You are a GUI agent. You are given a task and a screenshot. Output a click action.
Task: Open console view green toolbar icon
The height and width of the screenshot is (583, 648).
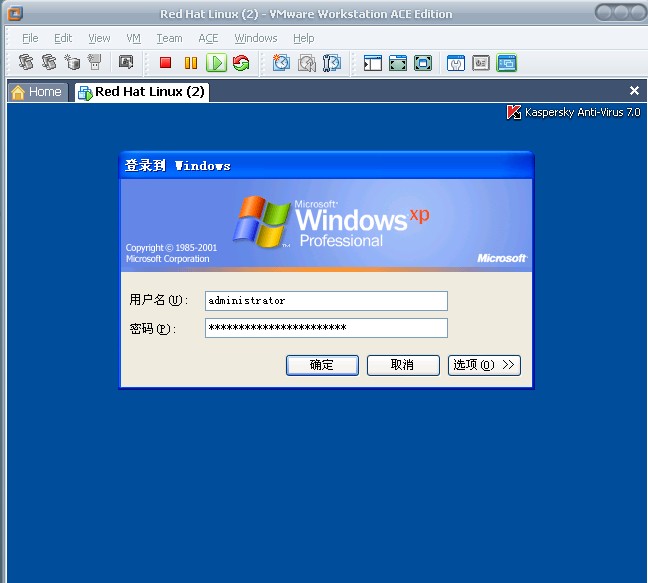(x=507, y=63)
